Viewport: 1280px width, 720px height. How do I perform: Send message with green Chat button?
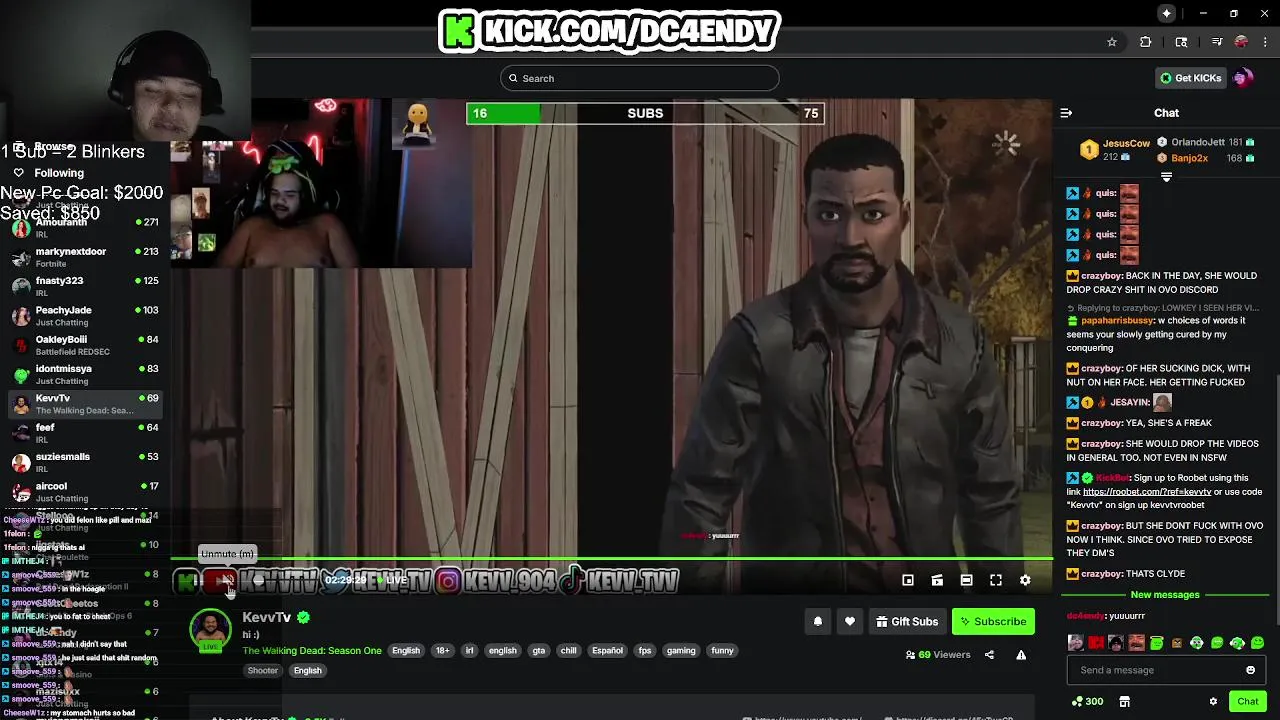(x=1247, y=702)
